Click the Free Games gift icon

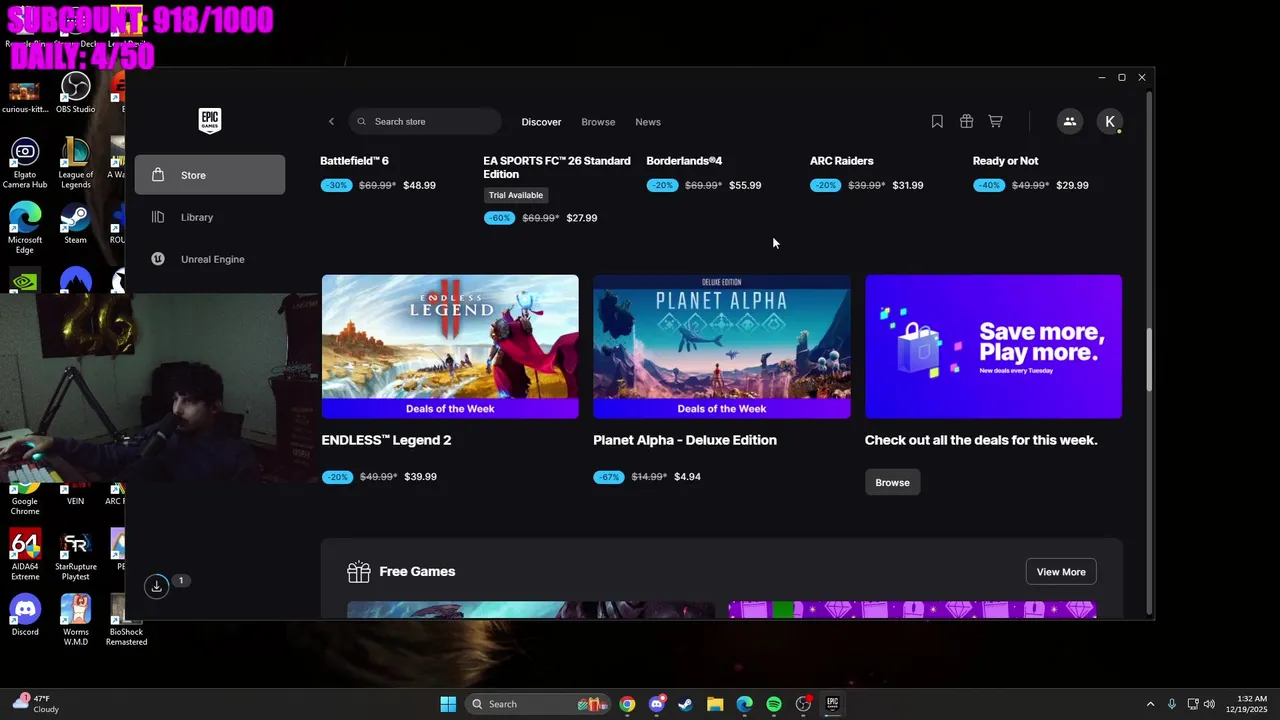coord(358,571)
